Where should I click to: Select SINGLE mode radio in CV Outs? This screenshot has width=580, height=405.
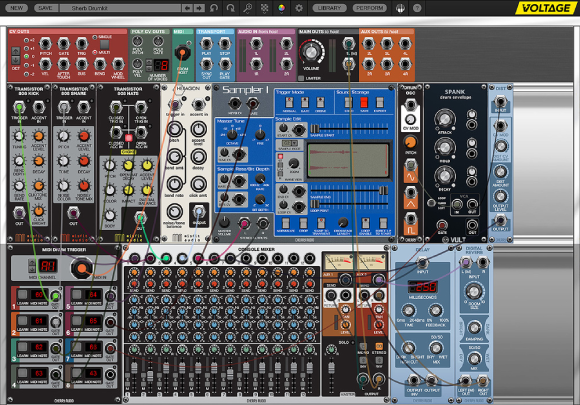(x=95, y=37)
